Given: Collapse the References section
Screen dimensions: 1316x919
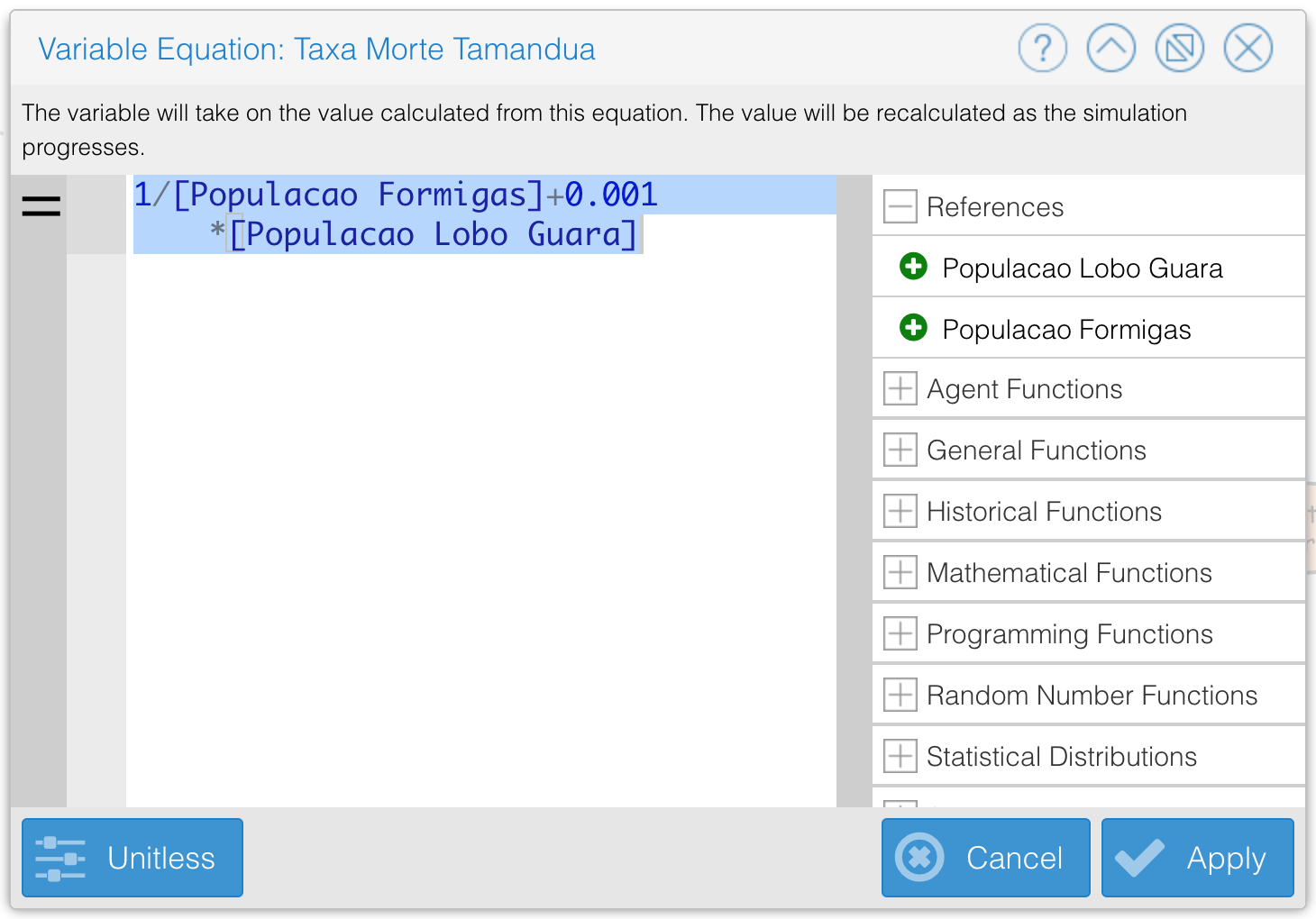Looking at the screenshot, I should coord(900,206).
